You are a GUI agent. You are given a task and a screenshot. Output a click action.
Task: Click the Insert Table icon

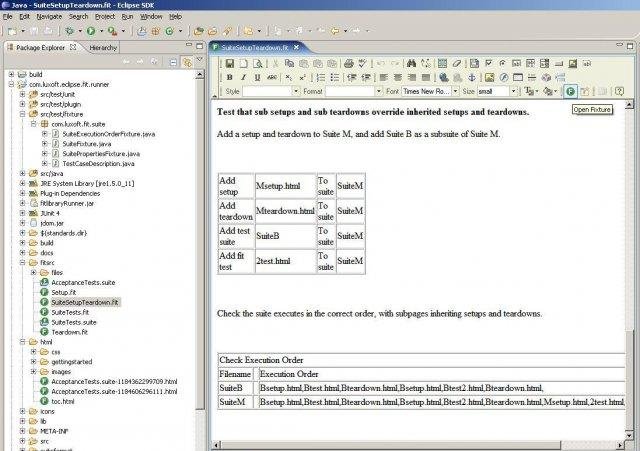[x=518, y=78]
